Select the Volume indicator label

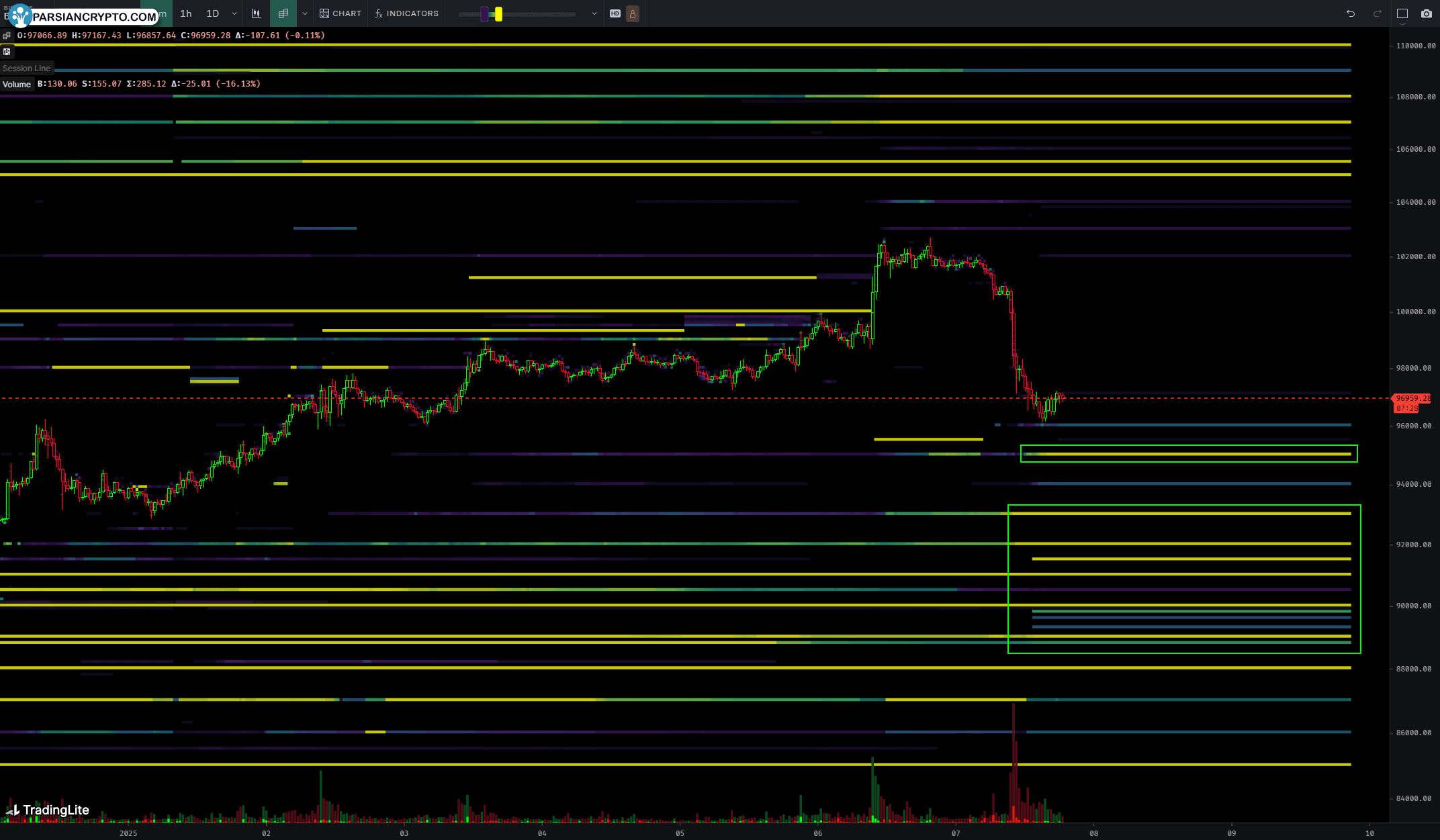coord(17,84)
